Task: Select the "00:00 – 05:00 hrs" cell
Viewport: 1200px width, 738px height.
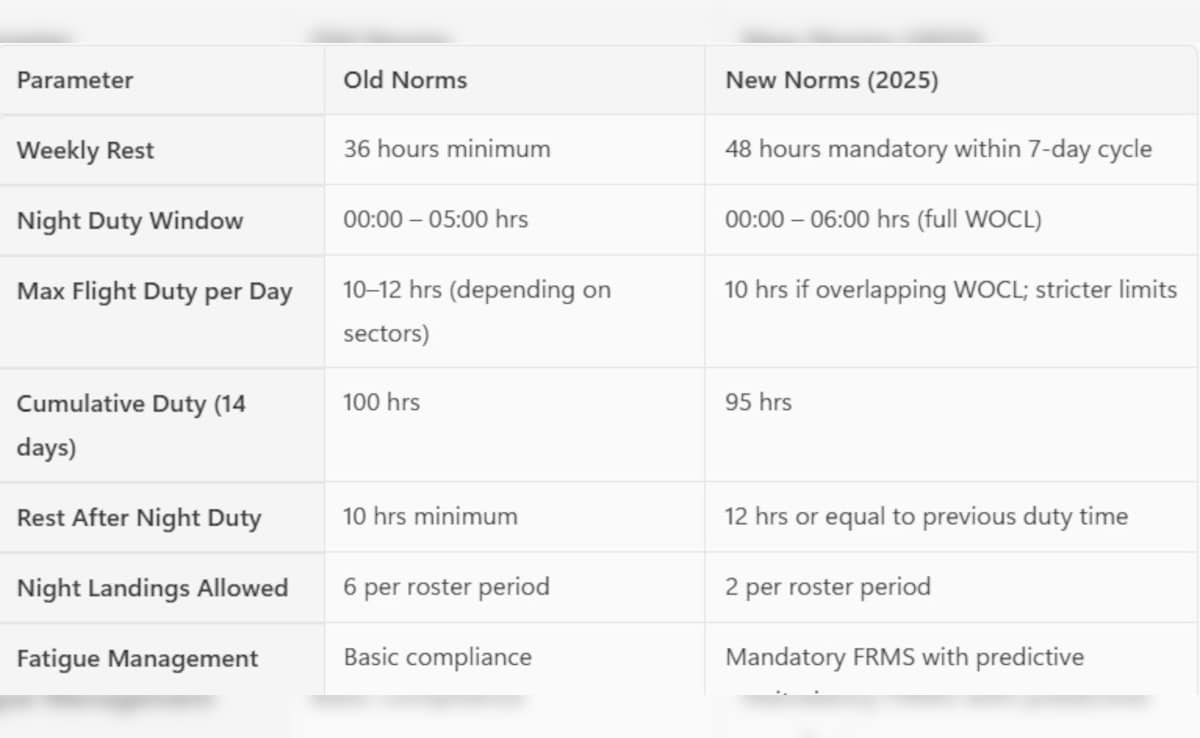Action: pyautogui.click(x=436, y=219)
